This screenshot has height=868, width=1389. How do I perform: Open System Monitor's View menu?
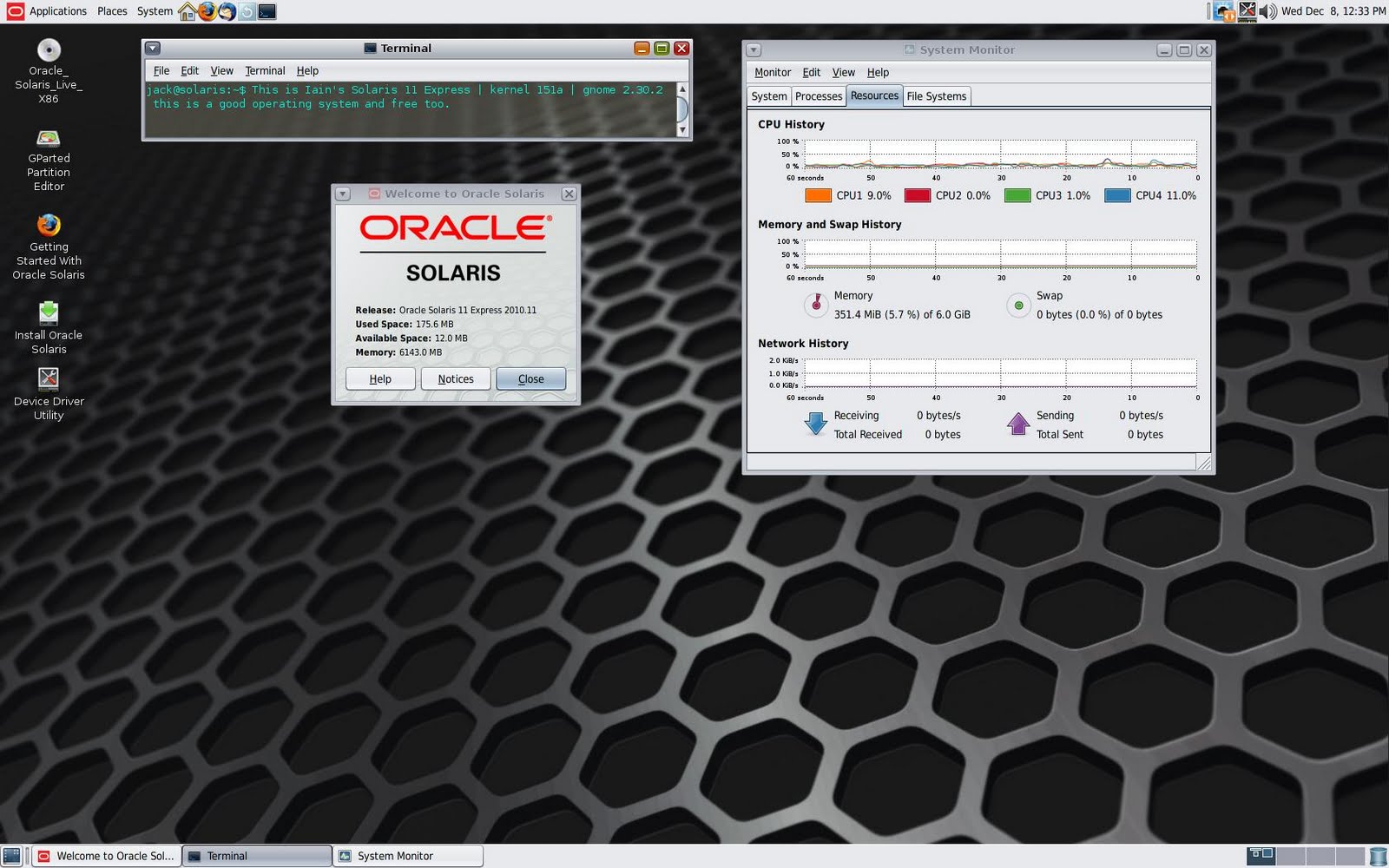tap(844, 73)
